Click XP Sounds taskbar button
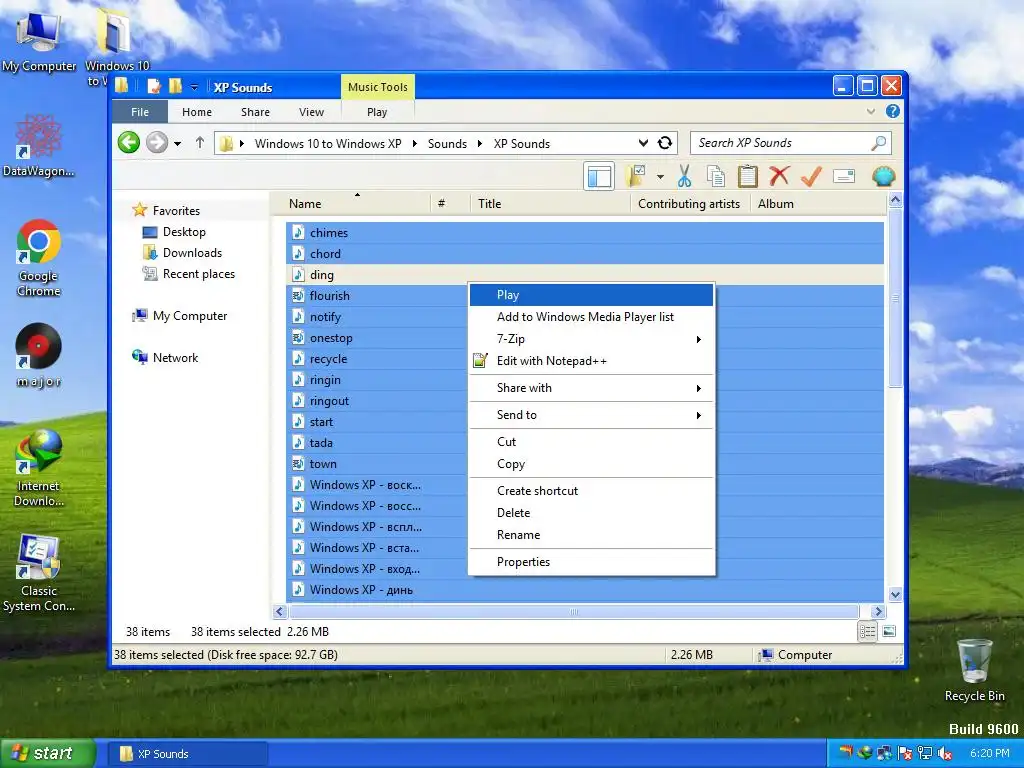 point(186,754)
